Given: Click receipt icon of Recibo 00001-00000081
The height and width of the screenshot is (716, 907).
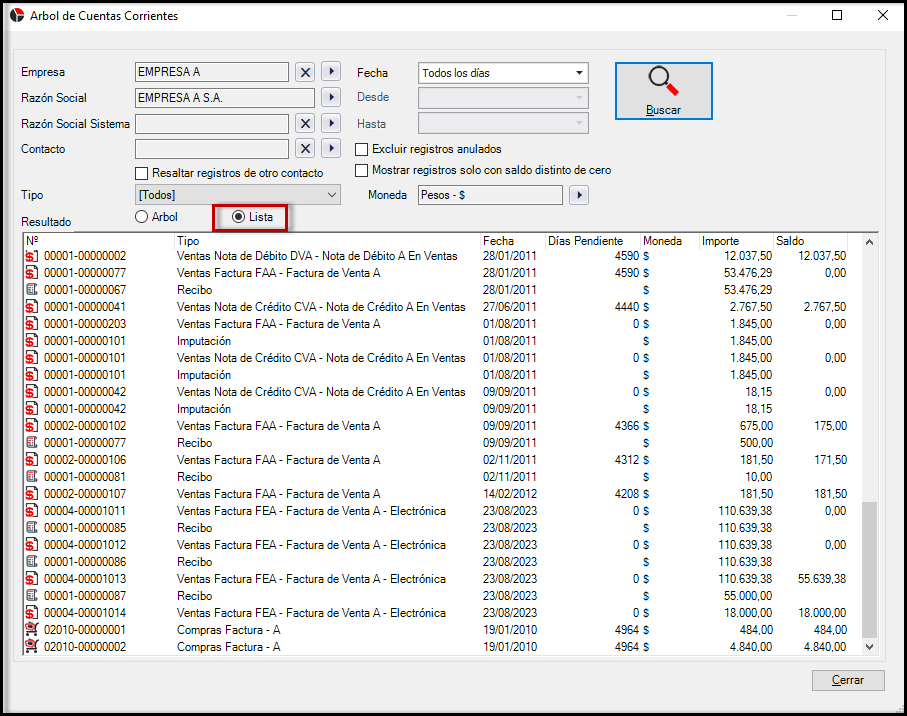Looking at the screenshot, I should coord(32,477).
